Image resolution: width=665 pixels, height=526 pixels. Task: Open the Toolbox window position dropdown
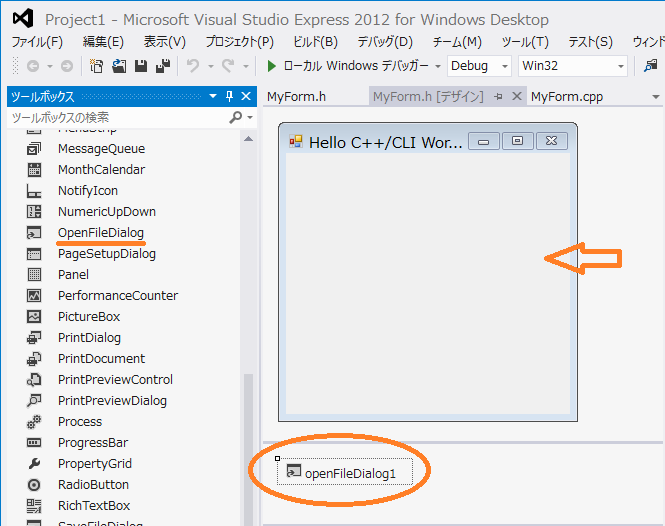(x=213, y=96)
